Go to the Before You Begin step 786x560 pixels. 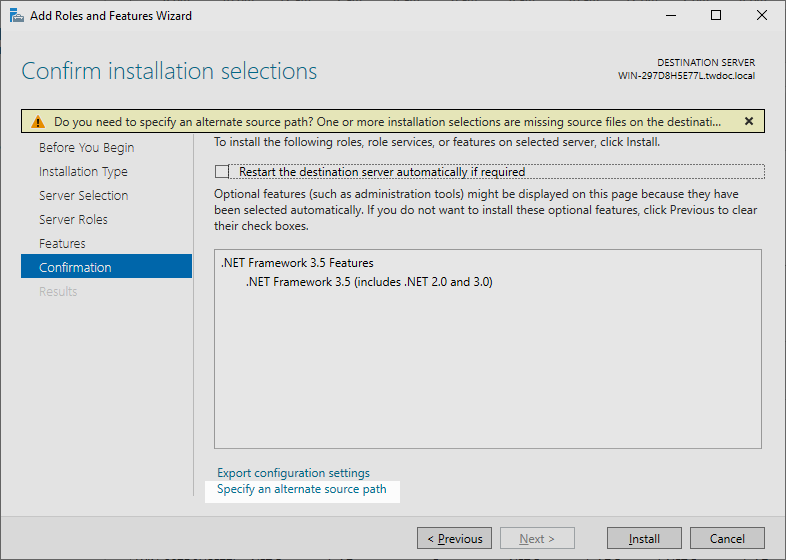pos(86,148)
